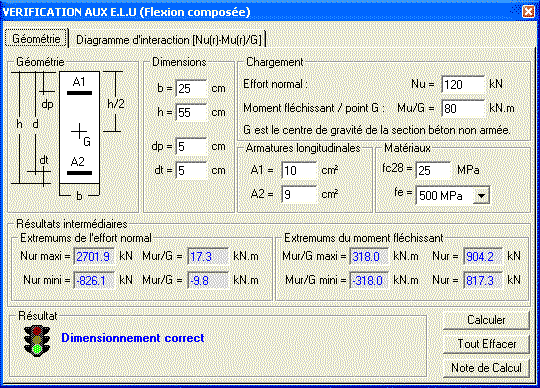Image resolution: width=540 pixels, height=388 pixels.
Task: Click the Extremums de l'effort normal heading
Action: 86,238
